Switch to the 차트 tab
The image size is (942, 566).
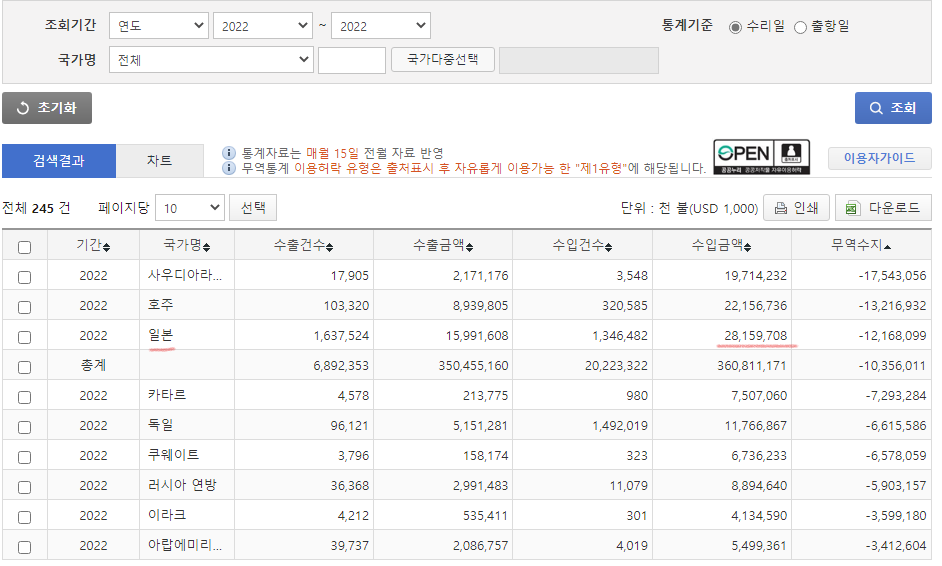[159, 161]
